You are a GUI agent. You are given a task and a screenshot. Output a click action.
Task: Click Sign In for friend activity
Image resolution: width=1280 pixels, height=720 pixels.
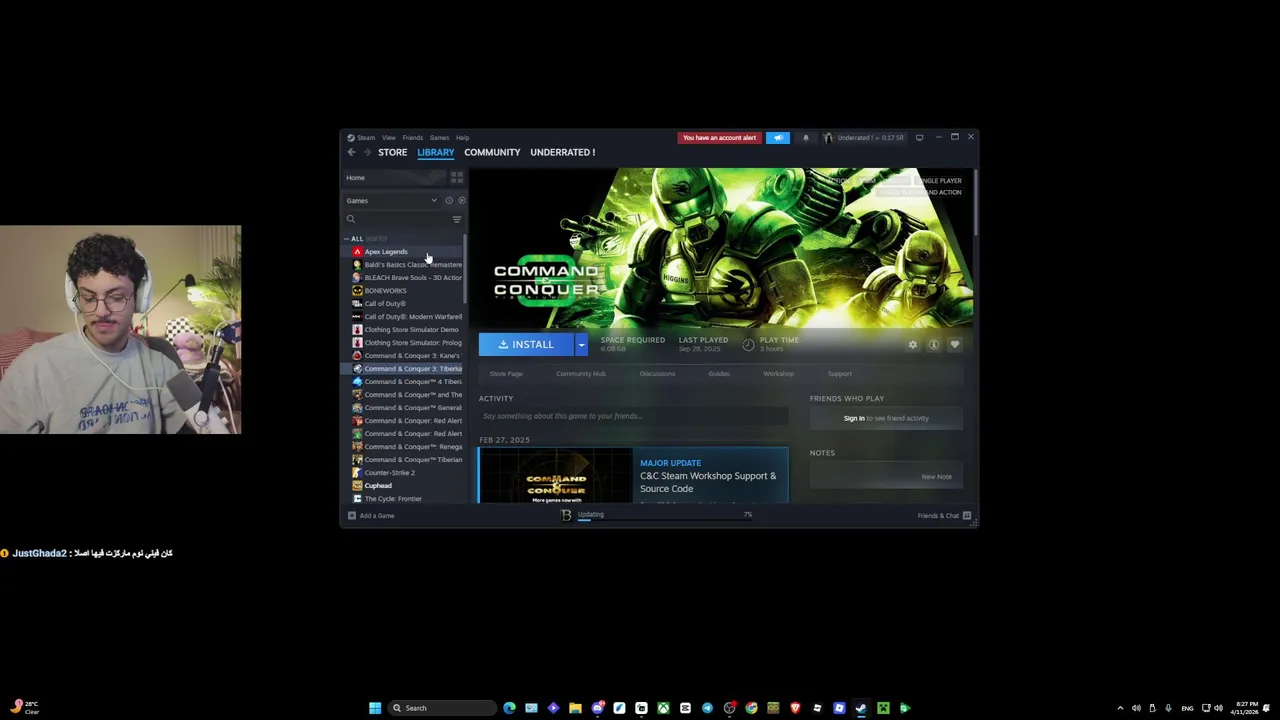click(x=854, y=418)
